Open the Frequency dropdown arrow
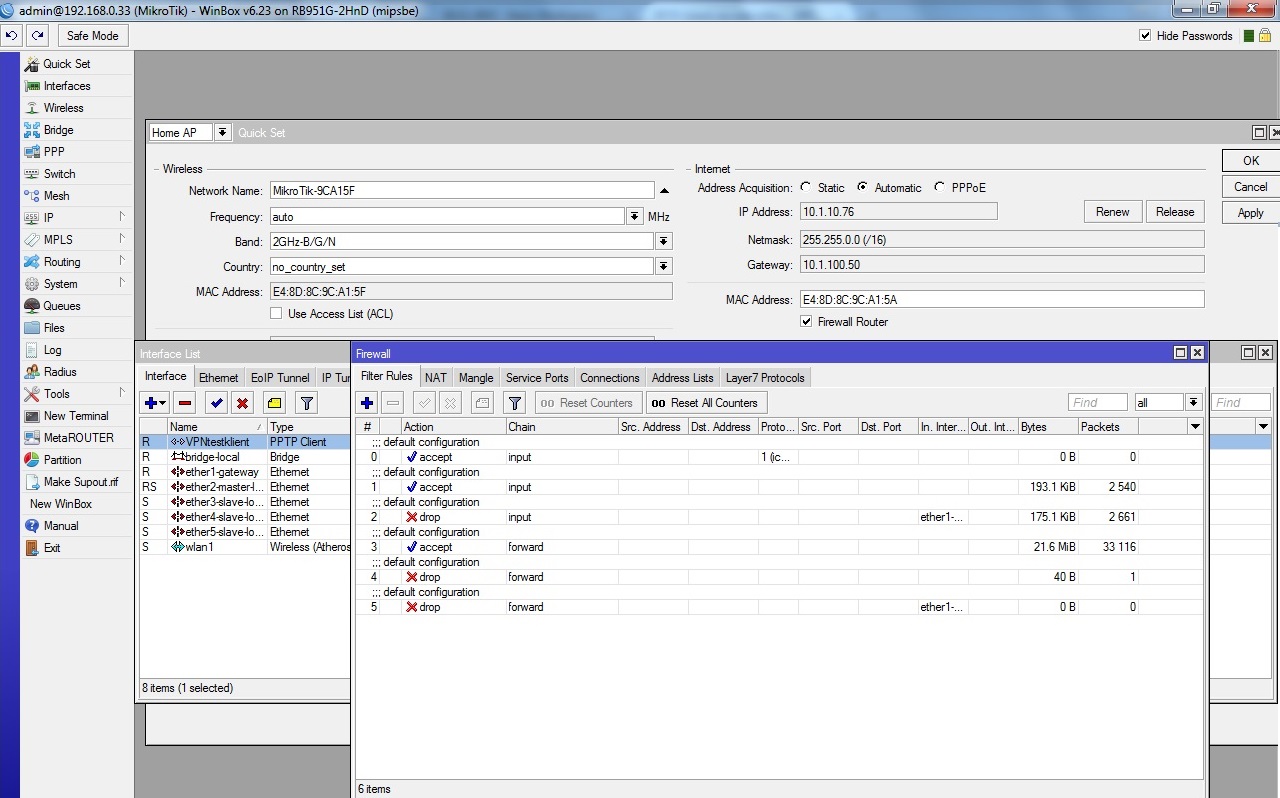 pos(634,216)
